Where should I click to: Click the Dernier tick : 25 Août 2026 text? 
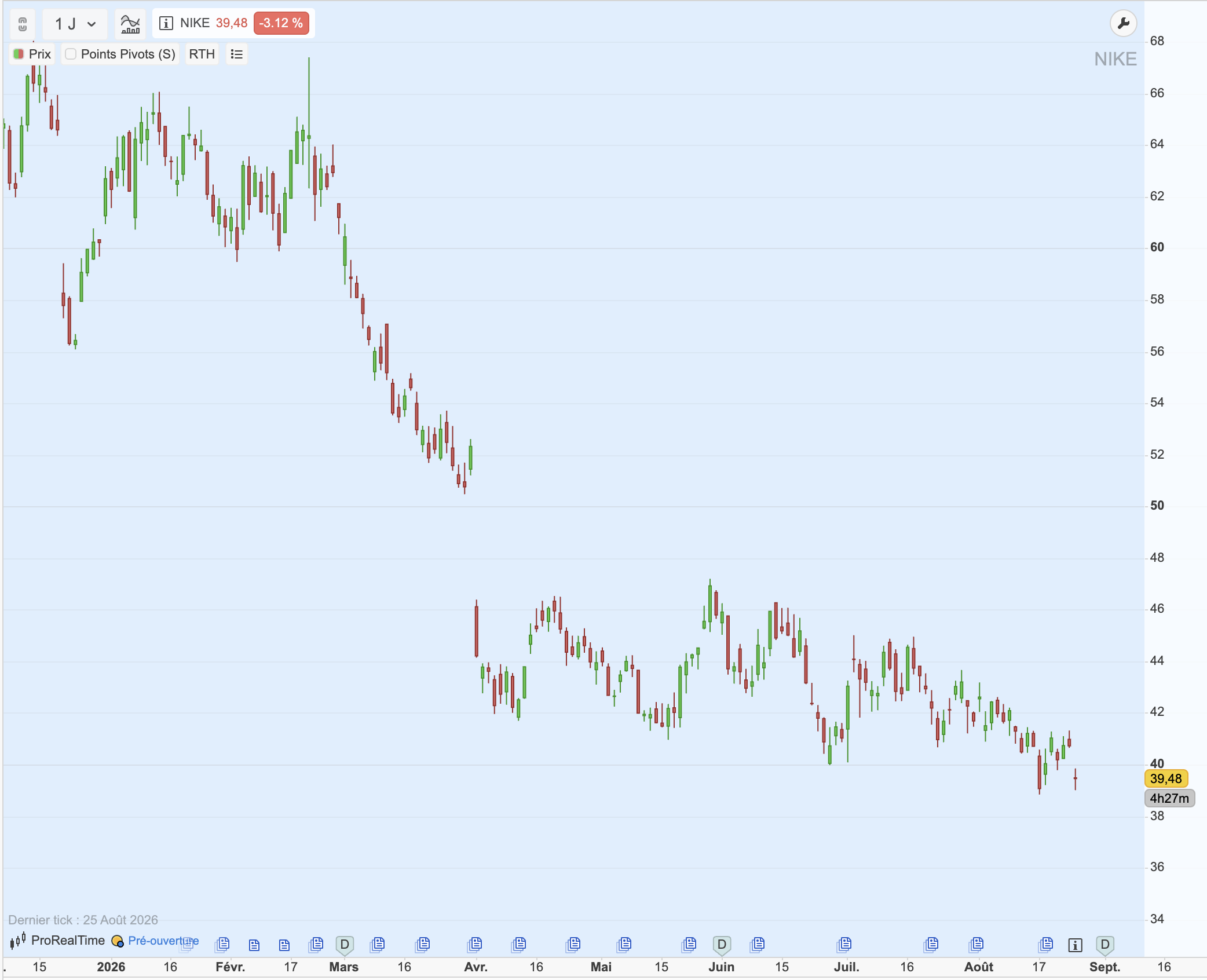pos(83,920)
